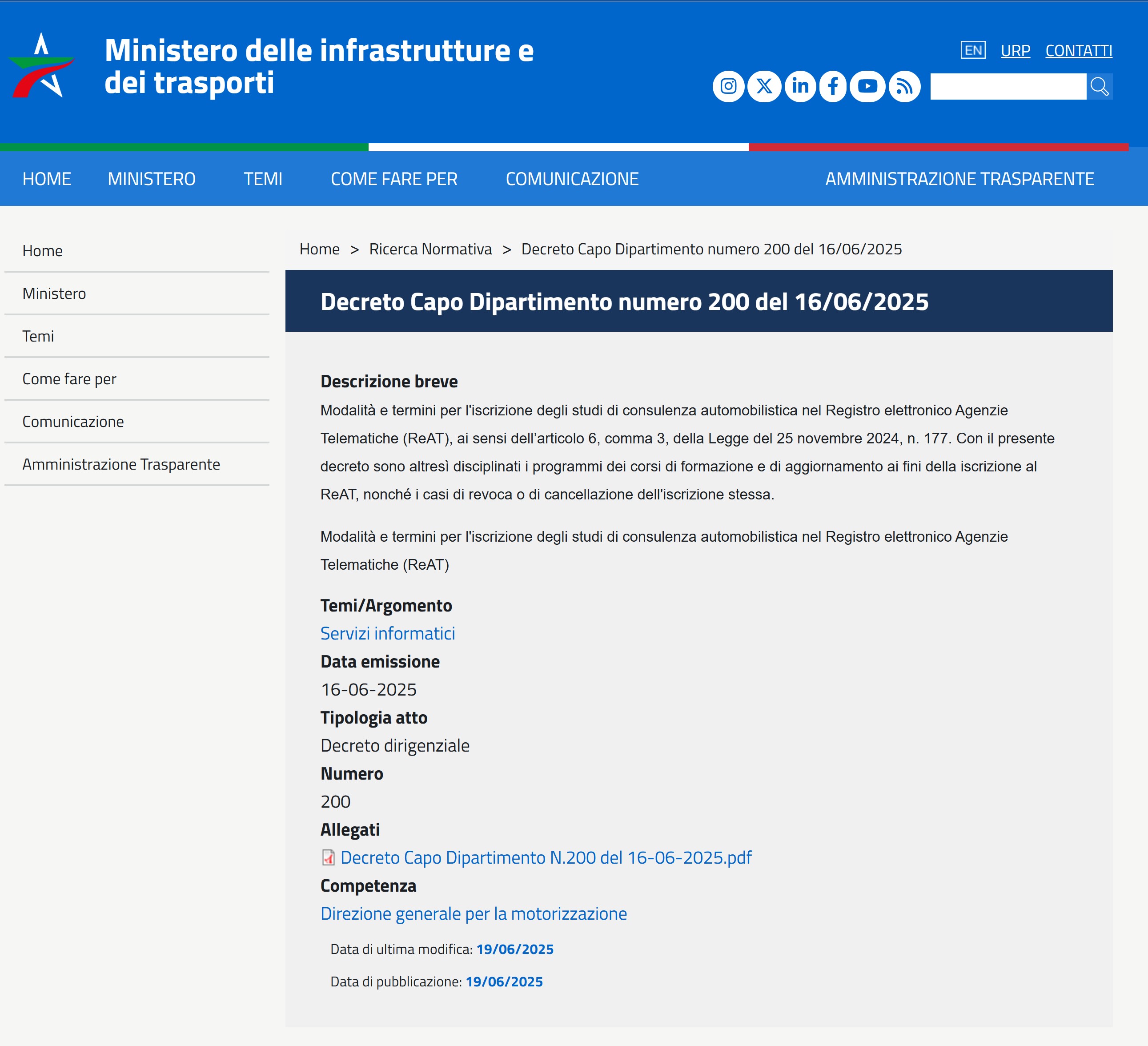Screen dimensions: 1148x1046
Task: Click the PDF file icon under Allegati
Action: (x=328, y=857)
